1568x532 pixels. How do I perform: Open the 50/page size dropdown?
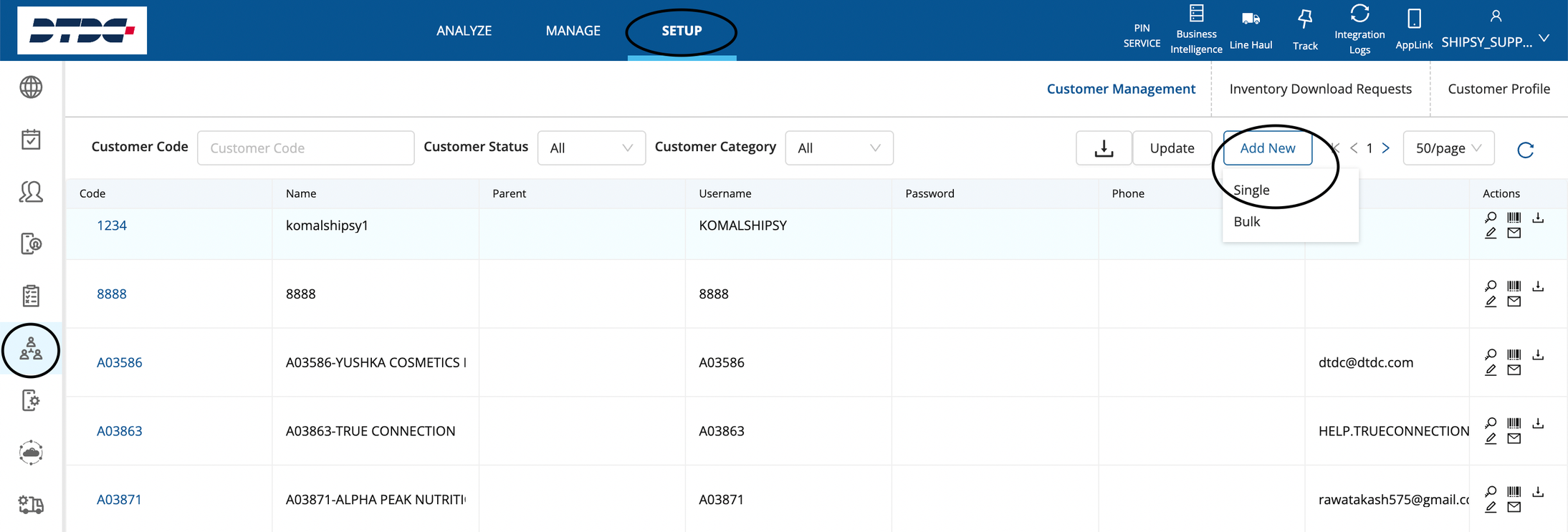click(x=1448, y=148)
